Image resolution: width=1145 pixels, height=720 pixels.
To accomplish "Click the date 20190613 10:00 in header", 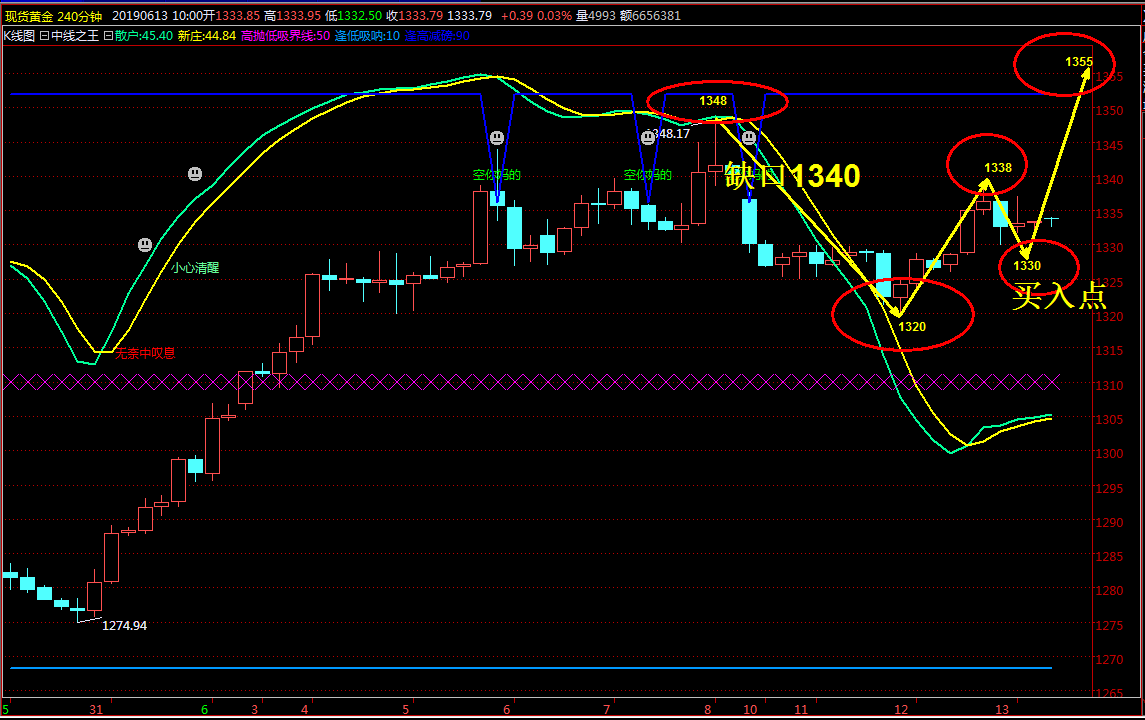I will tap(157, 15).
